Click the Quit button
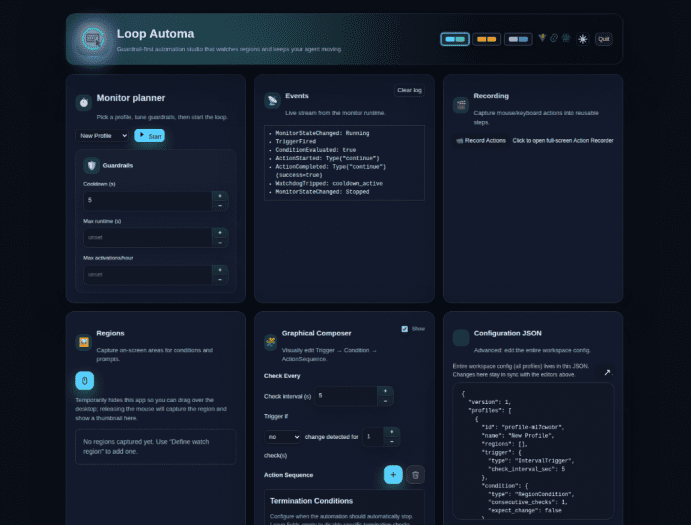The height and width of the screenshot is (525, 691). [x=604, y=39]
